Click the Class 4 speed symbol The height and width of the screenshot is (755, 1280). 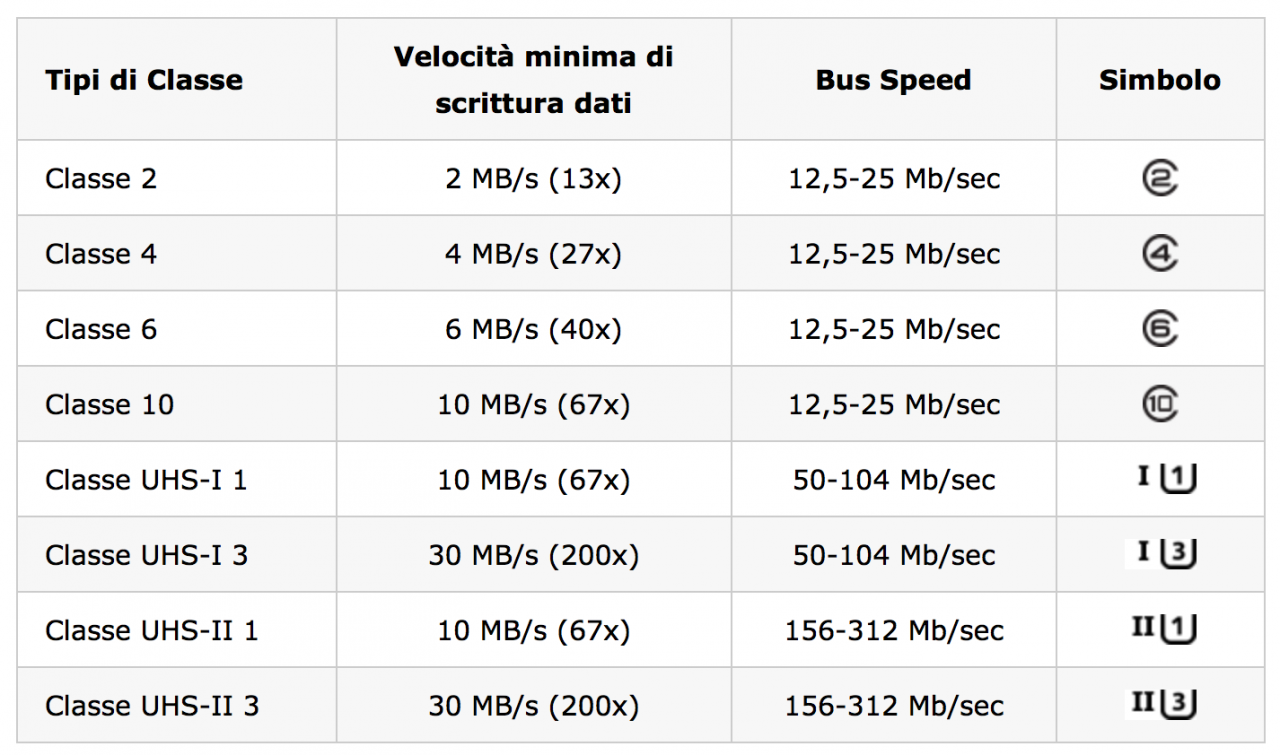pos(1160,254)
